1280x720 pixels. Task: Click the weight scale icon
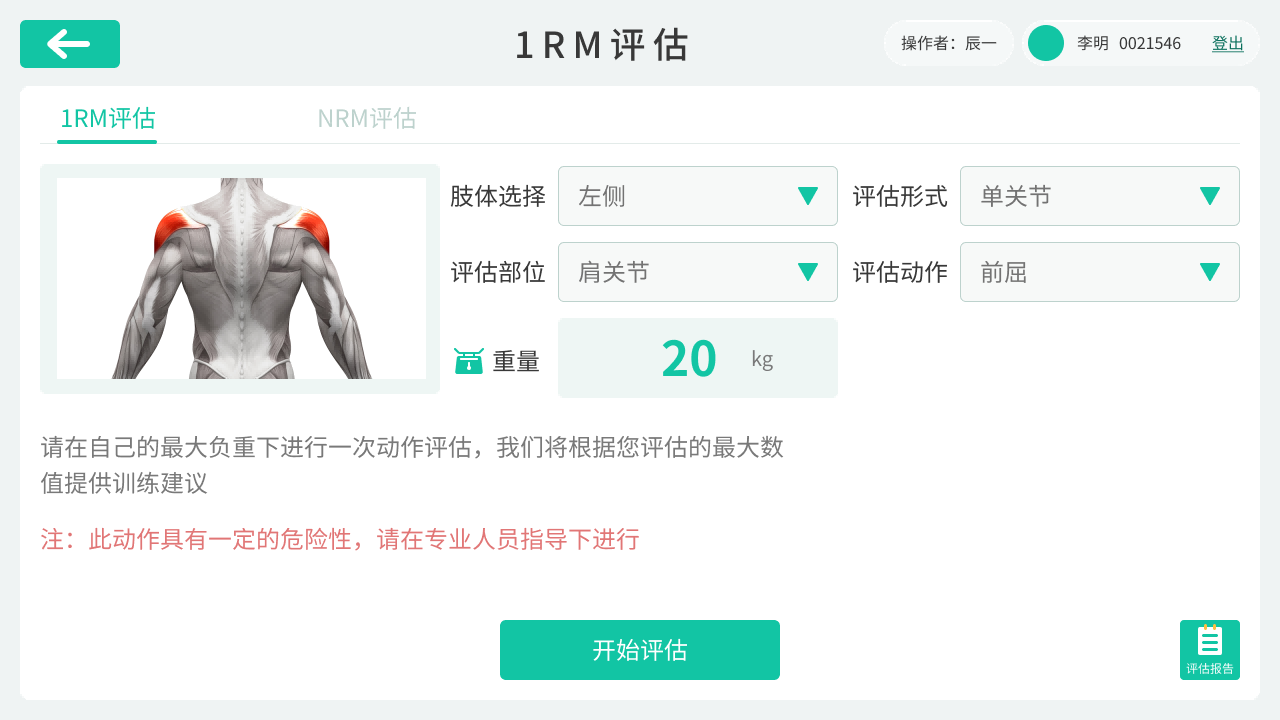[469, 361]
